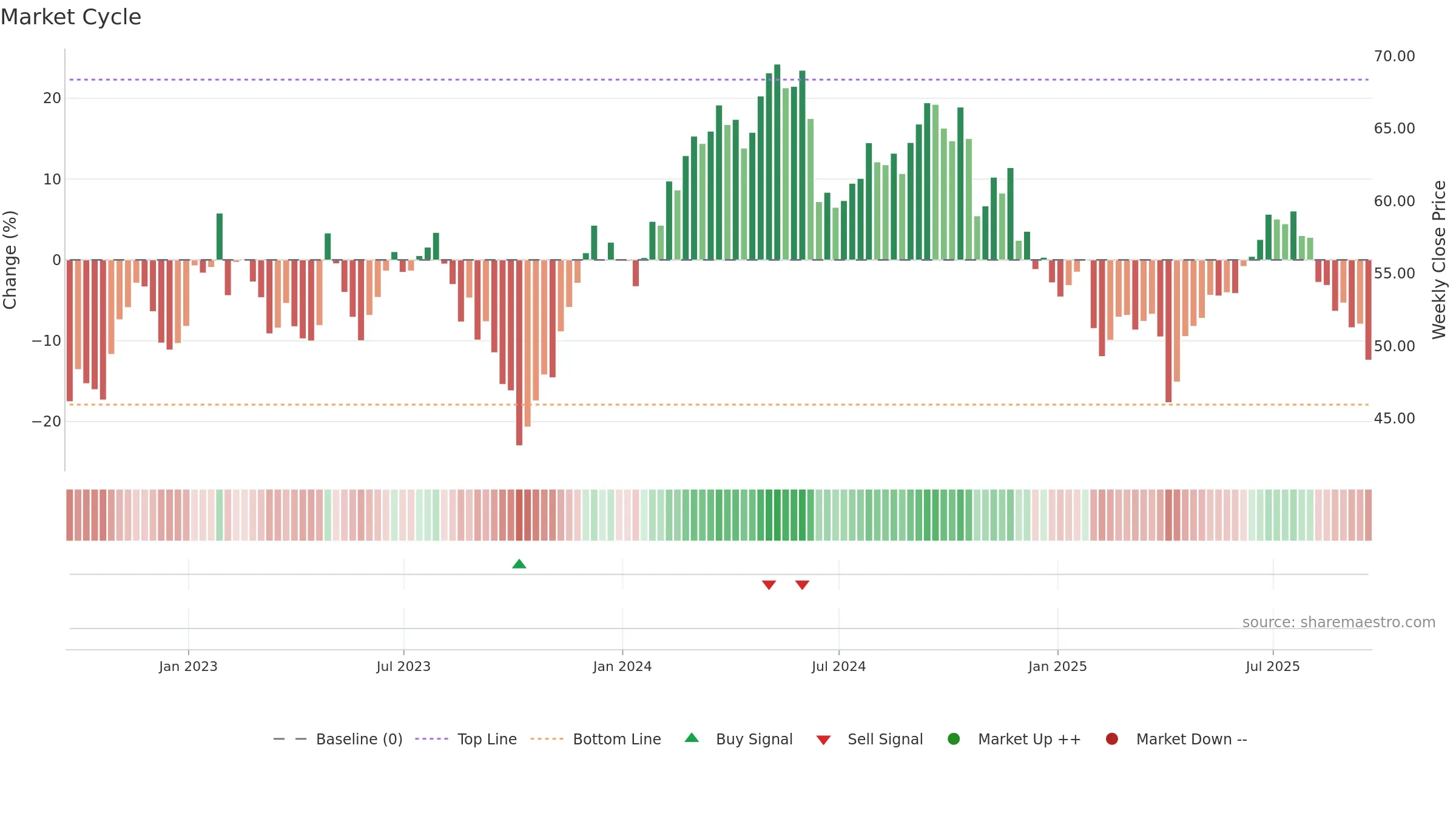Toggle the Baseline (0) legend entry
Image resolution: width=1456 pixels, height=819 pixels.
coord(338,739)
